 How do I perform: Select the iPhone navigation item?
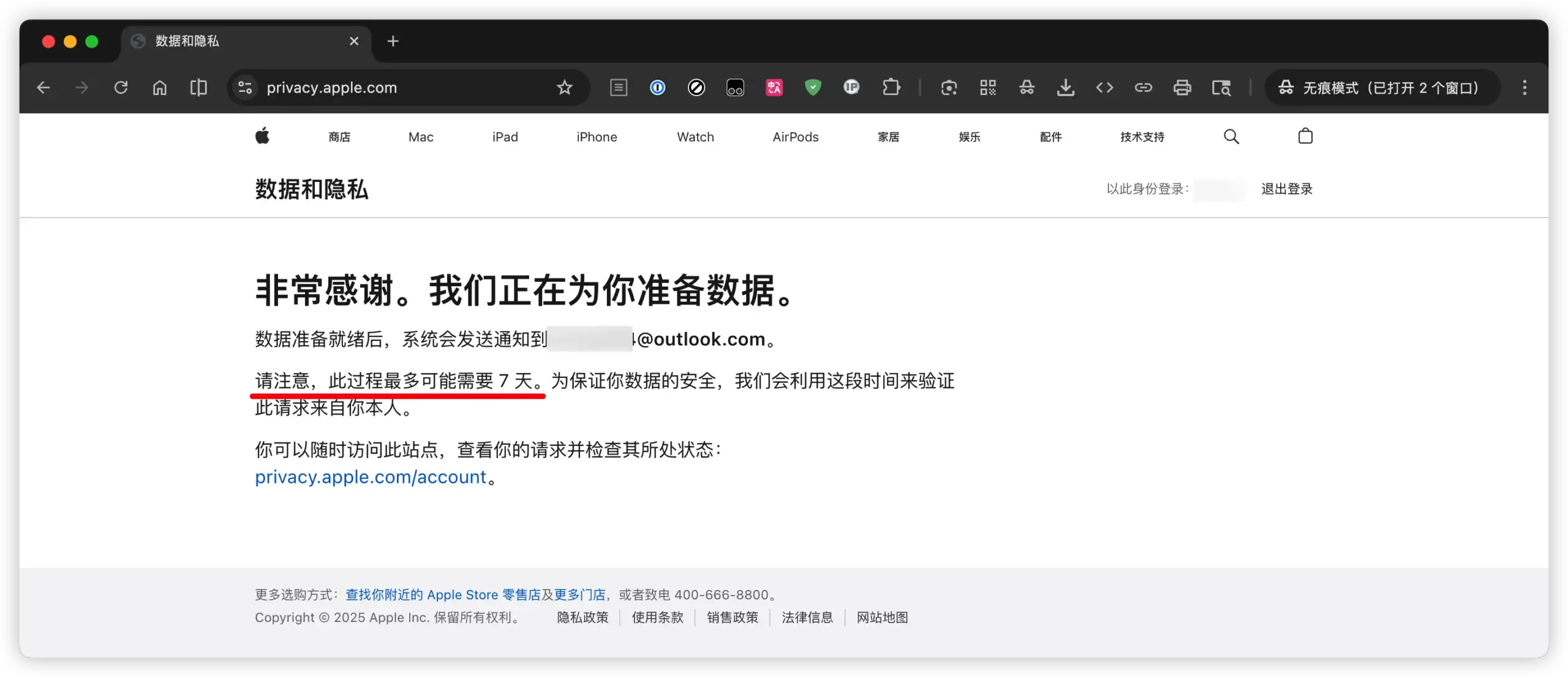596,137
